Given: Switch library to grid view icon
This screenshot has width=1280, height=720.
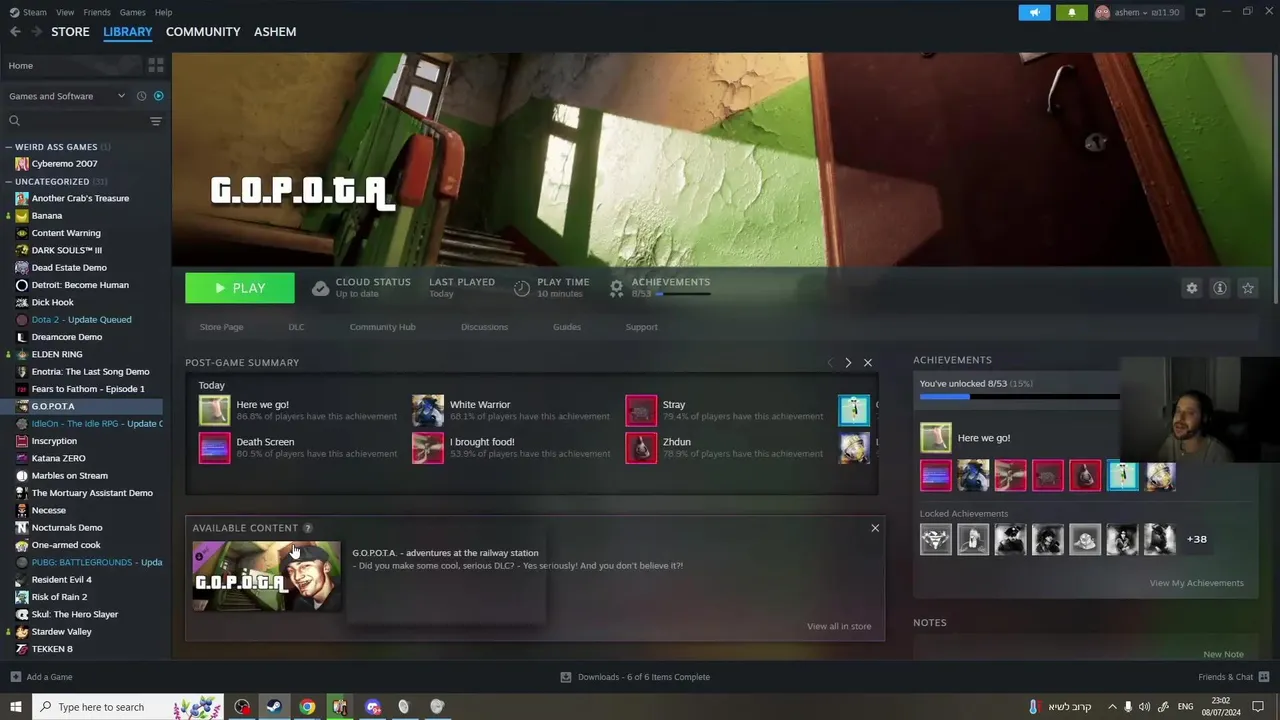Looking at the screenshot, I should tap(156, 65).
